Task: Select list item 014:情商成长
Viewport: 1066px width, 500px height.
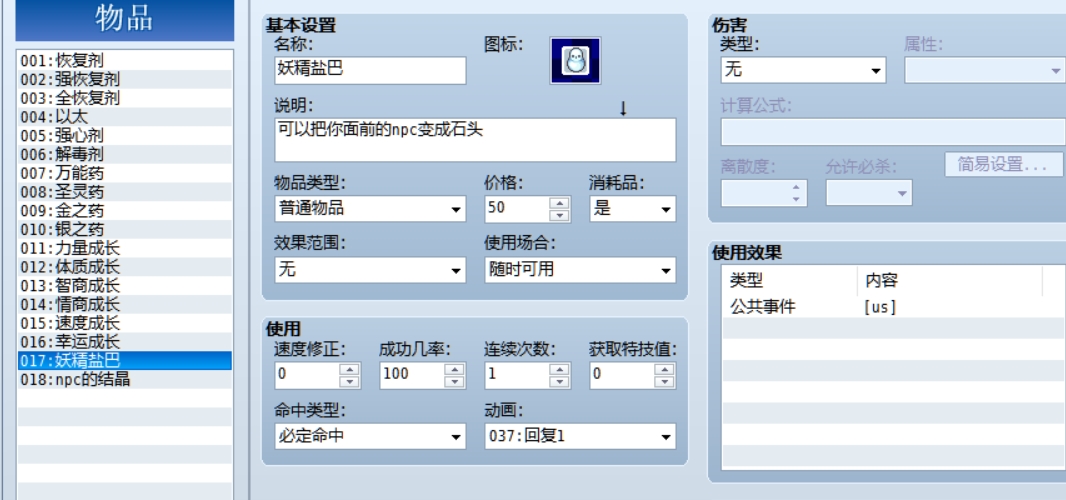Action: click(124, 304)
